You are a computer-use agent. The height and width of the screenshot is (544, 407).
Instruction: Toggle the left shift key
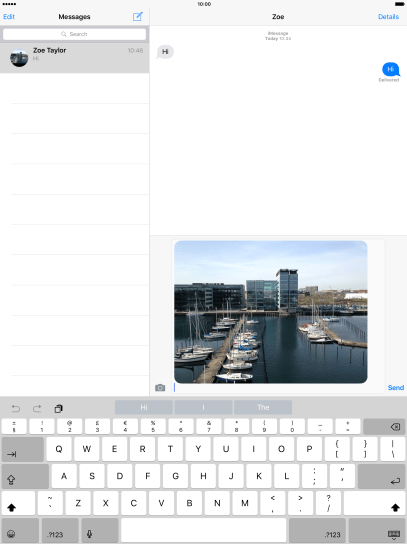click(x=18, y=503)
